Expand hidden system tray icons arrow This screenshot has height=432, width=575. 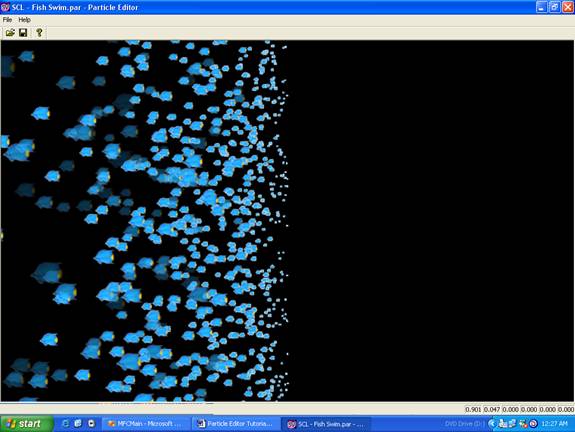492,424
